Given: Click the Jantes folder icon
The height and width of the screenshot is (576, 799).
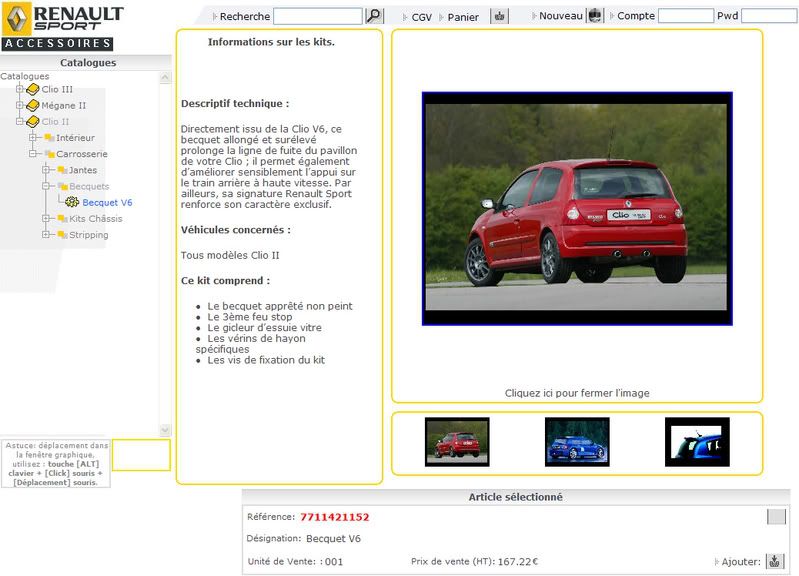Looking at the screenshot, I should coord(63,170).
